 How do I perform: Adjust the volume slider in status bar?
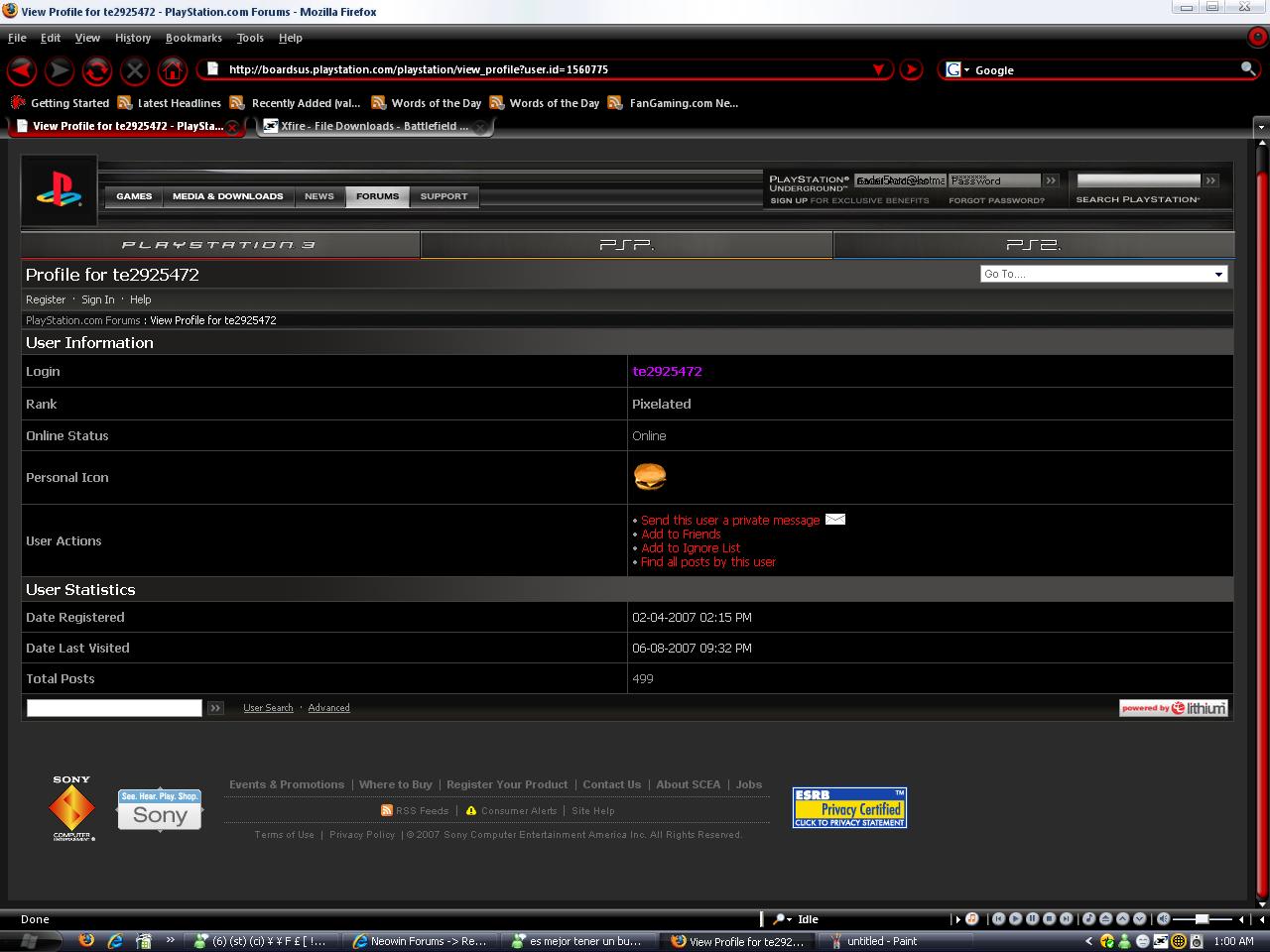pyautogui.click(x=1203, y=919)
